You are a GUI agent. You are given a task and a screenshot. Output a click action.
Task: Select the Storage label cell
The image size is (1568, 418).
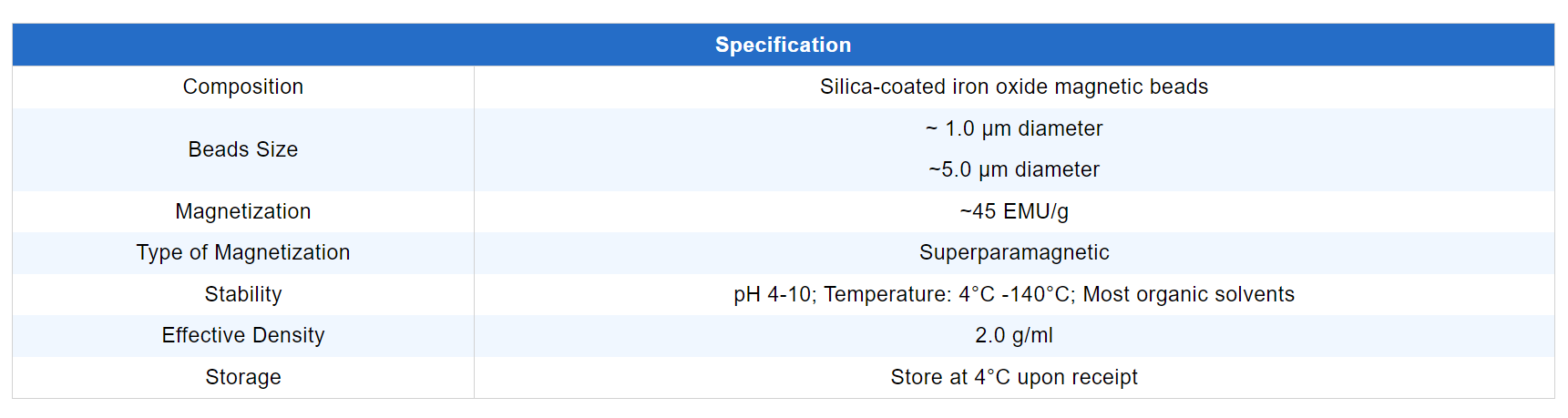tap(242, 377)
